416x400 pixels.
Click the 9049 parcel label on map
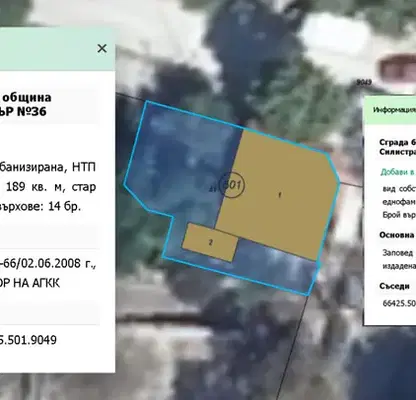pos(364,82)
